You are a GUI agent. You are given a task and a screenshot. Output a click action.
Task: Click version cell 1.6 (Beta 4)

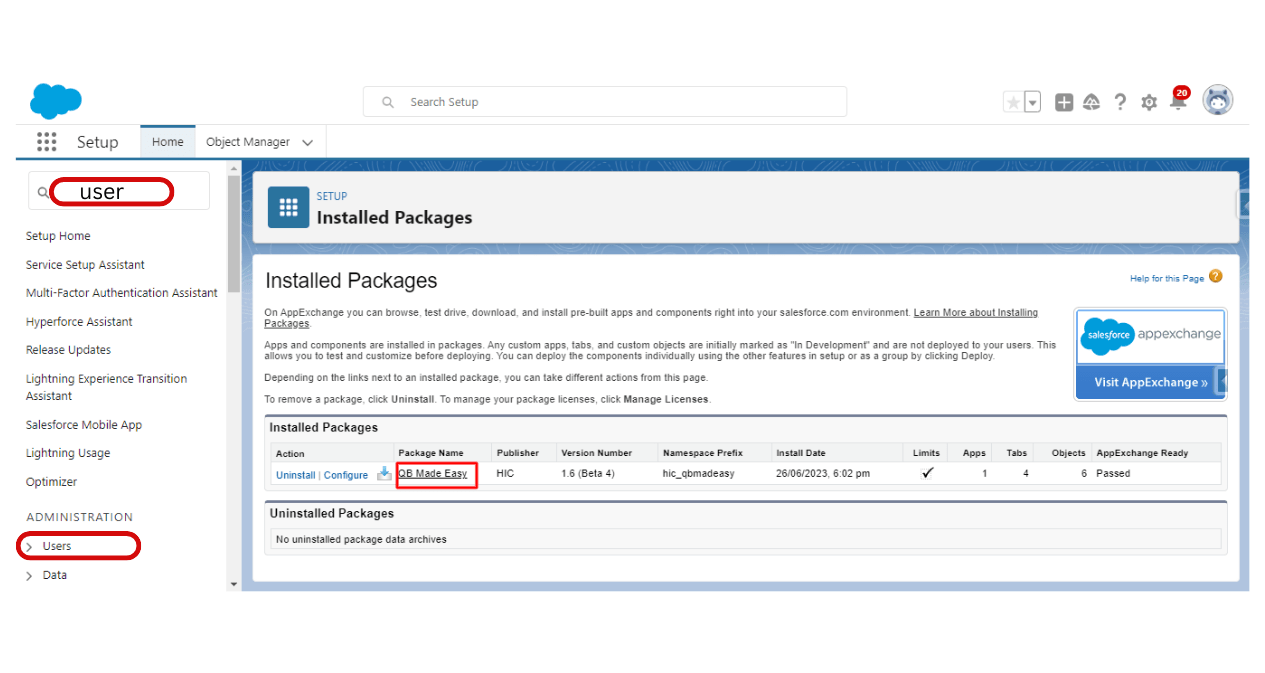pos(588,473)
